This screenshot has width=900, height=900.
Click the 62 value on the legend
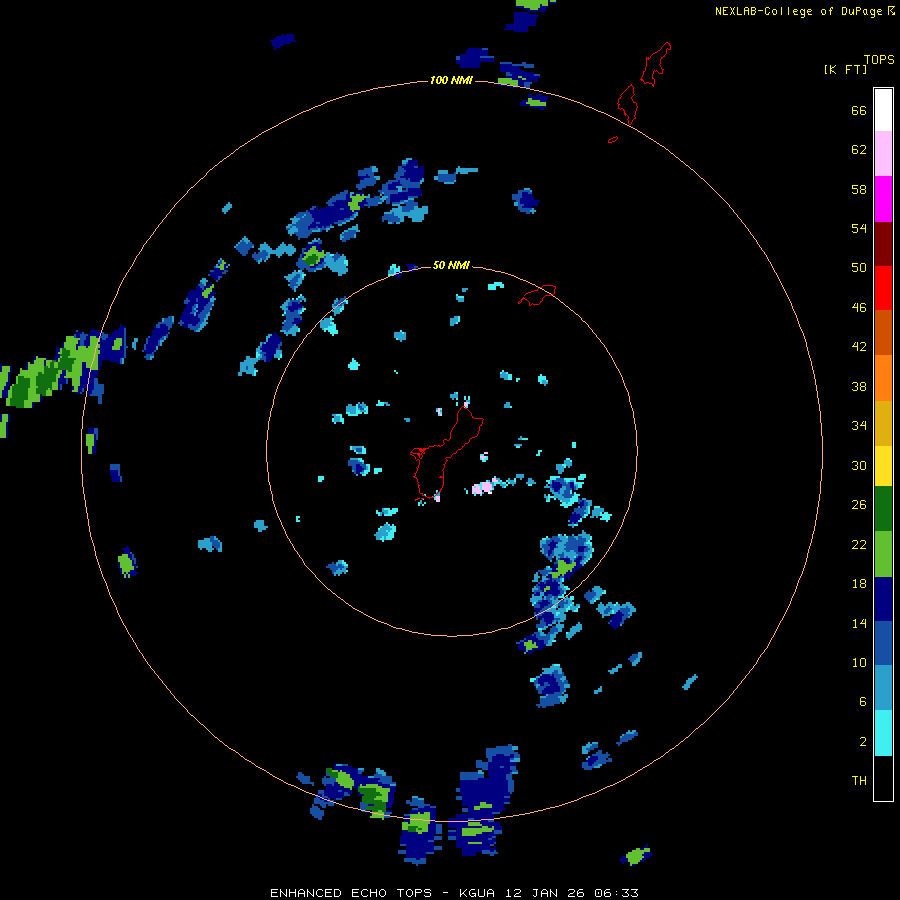tap(859, 150)
